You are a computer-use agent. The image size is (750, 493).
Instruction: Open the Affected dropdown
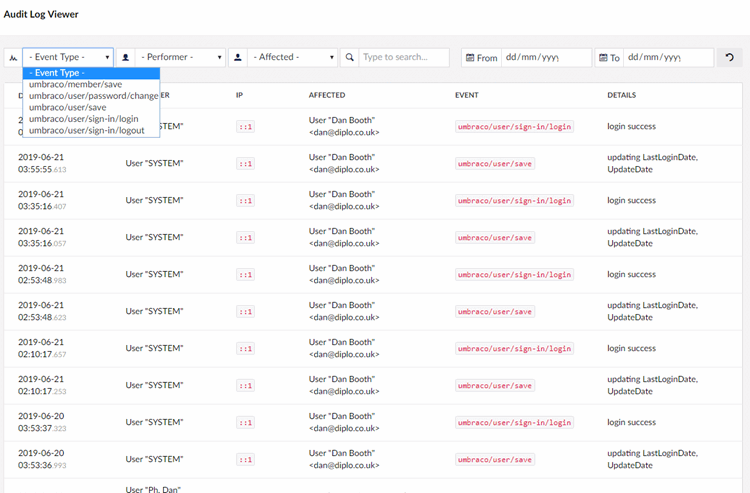coord(292,57)
